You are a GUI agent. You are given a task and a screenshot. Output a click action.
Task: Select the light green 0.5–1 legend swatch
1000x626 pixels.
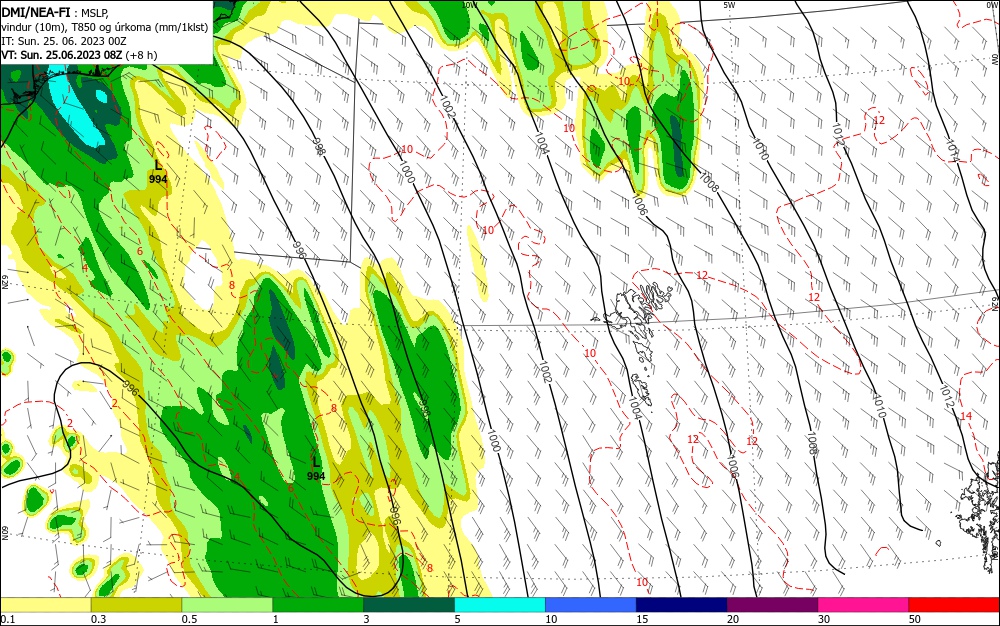pyautogui.click(x=227, y=605)
